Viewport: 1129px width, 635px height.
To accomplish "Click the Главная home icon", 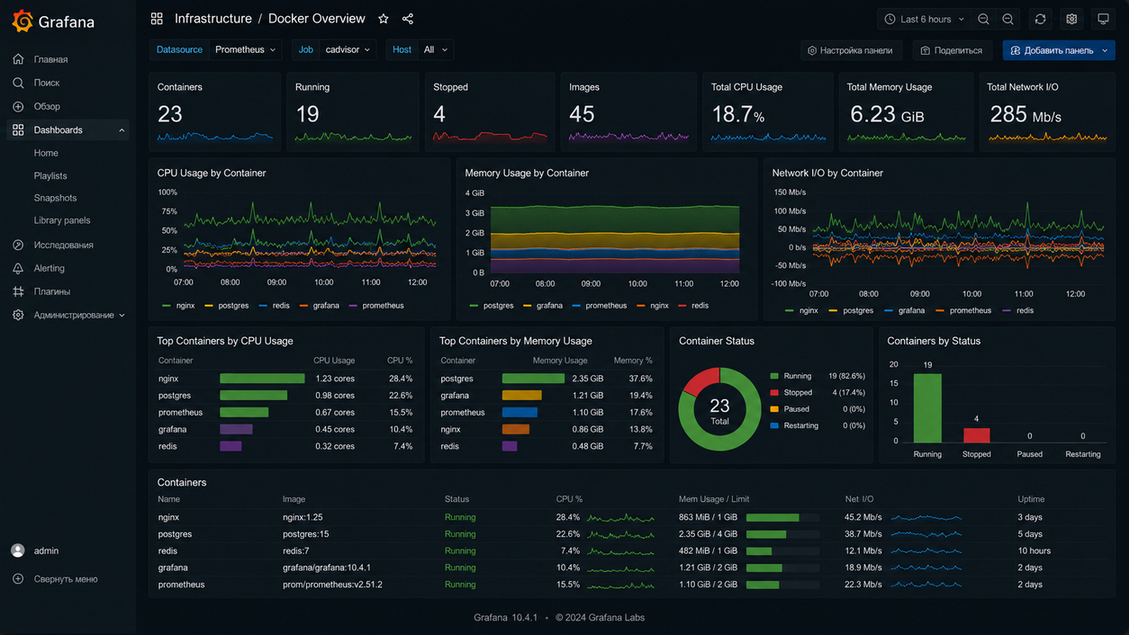I will coord(18,59).
